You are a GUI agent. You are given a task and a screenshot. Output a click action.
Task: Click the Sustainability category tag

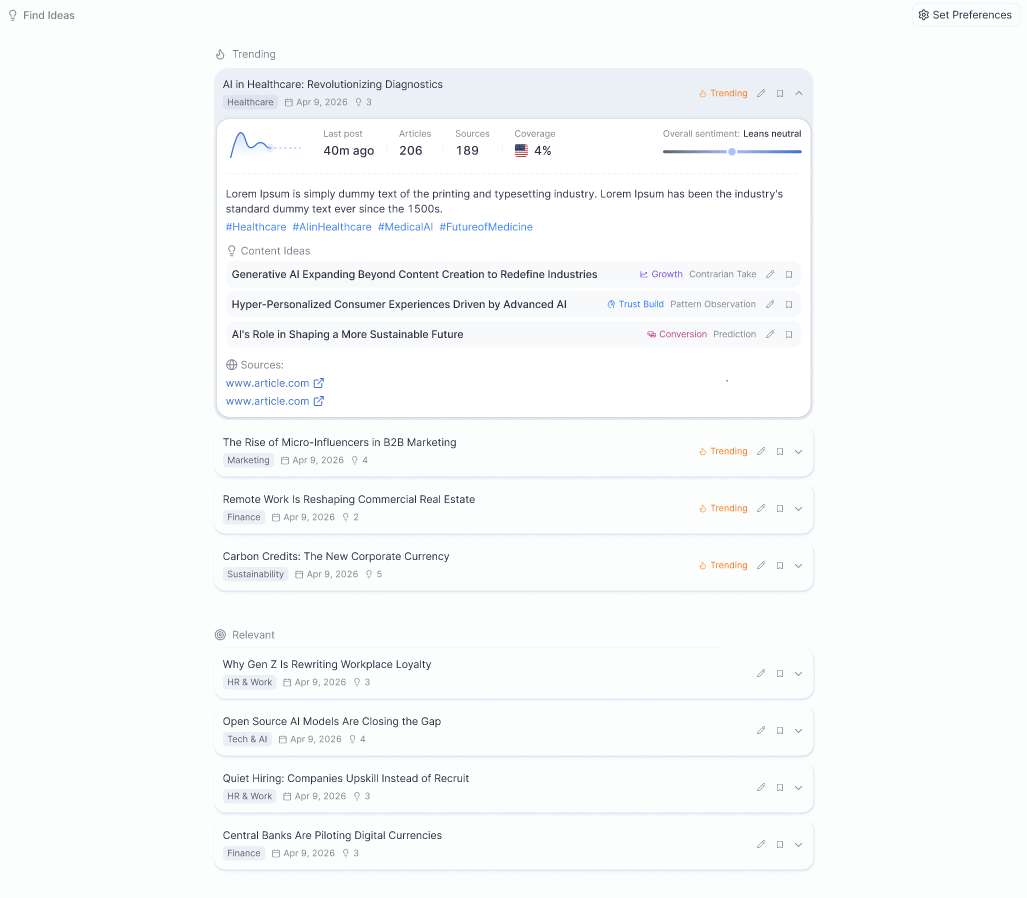pos(255,574)
